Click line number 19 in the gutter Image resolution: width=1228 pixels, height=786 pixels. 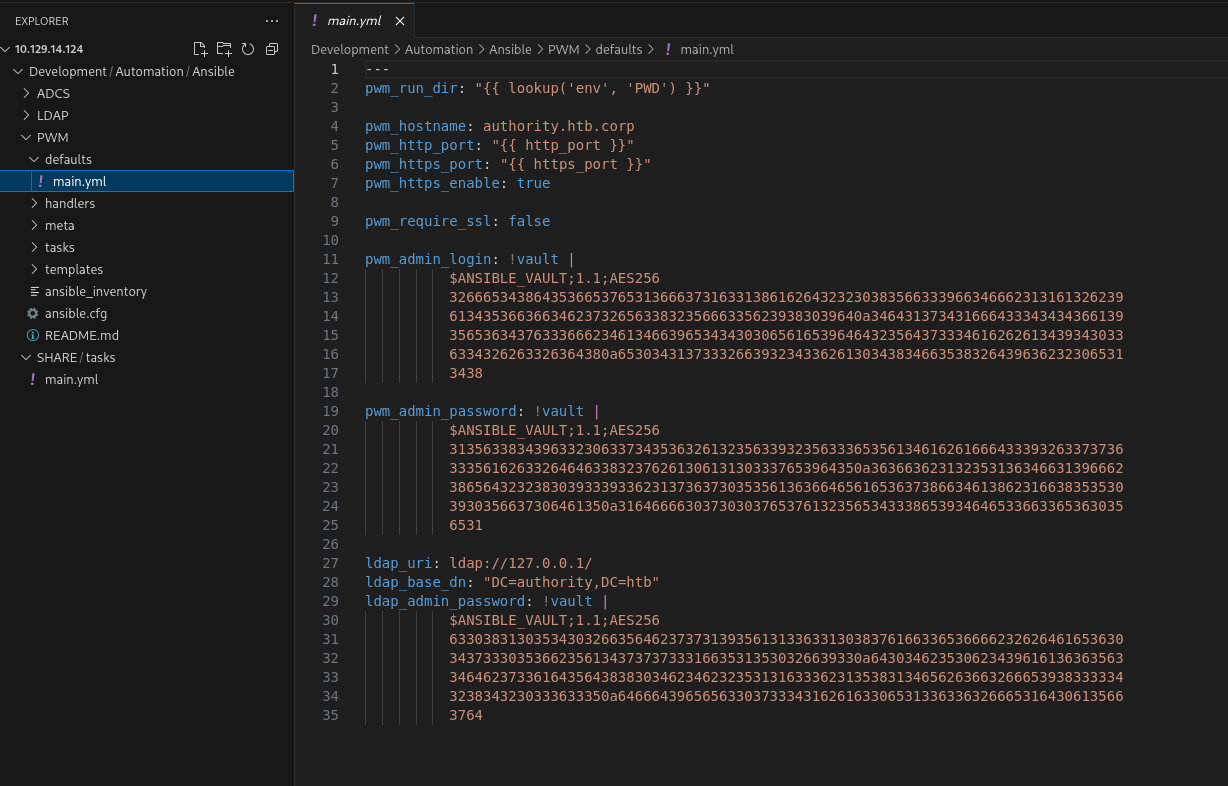pos(331,411)
